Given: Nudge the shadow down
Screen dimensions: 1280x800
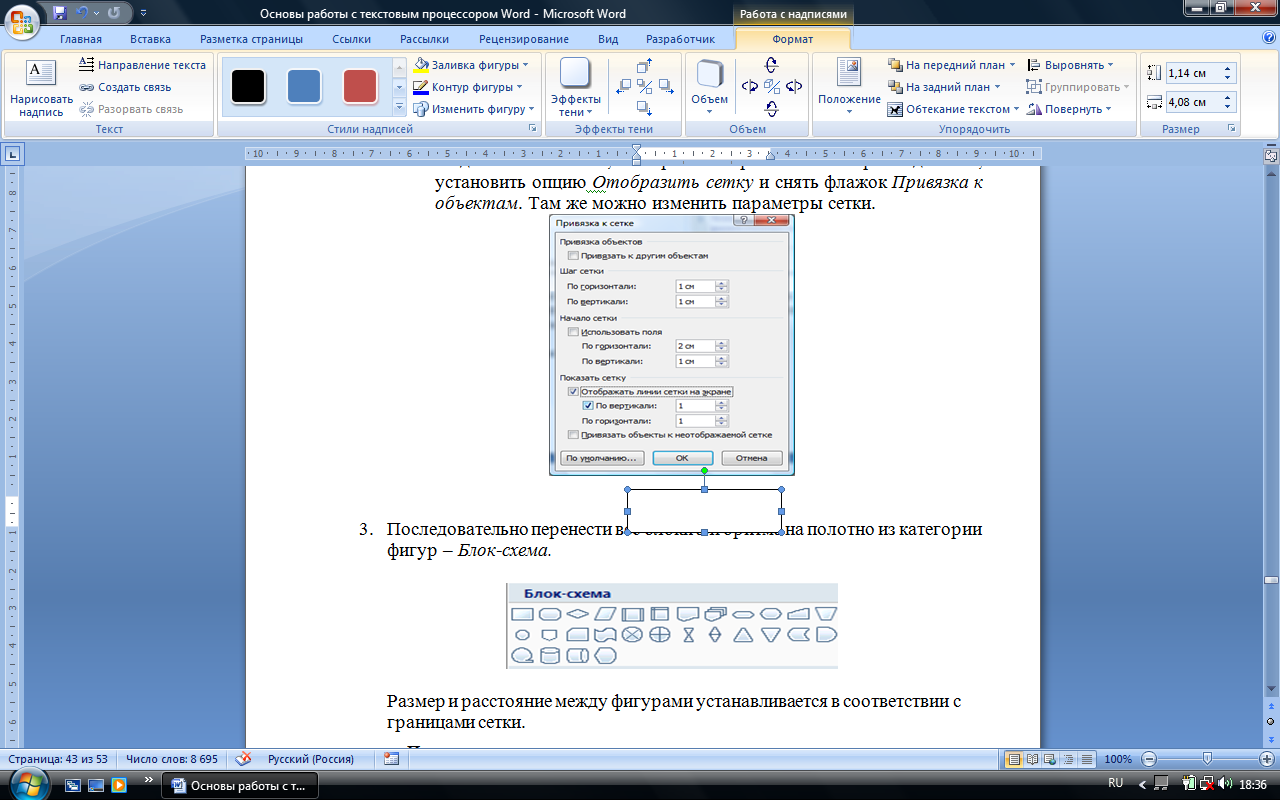Looking at the screenshot, I should click(645, 108).
